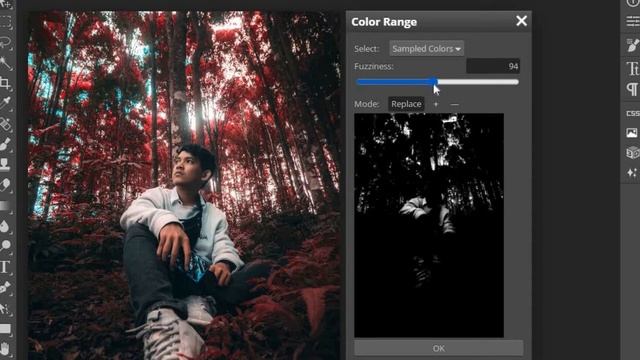The width and height of the screenshot is (640, 360).
Task: Choose the plus add-to-selection mode
Action: click(436, 104)
